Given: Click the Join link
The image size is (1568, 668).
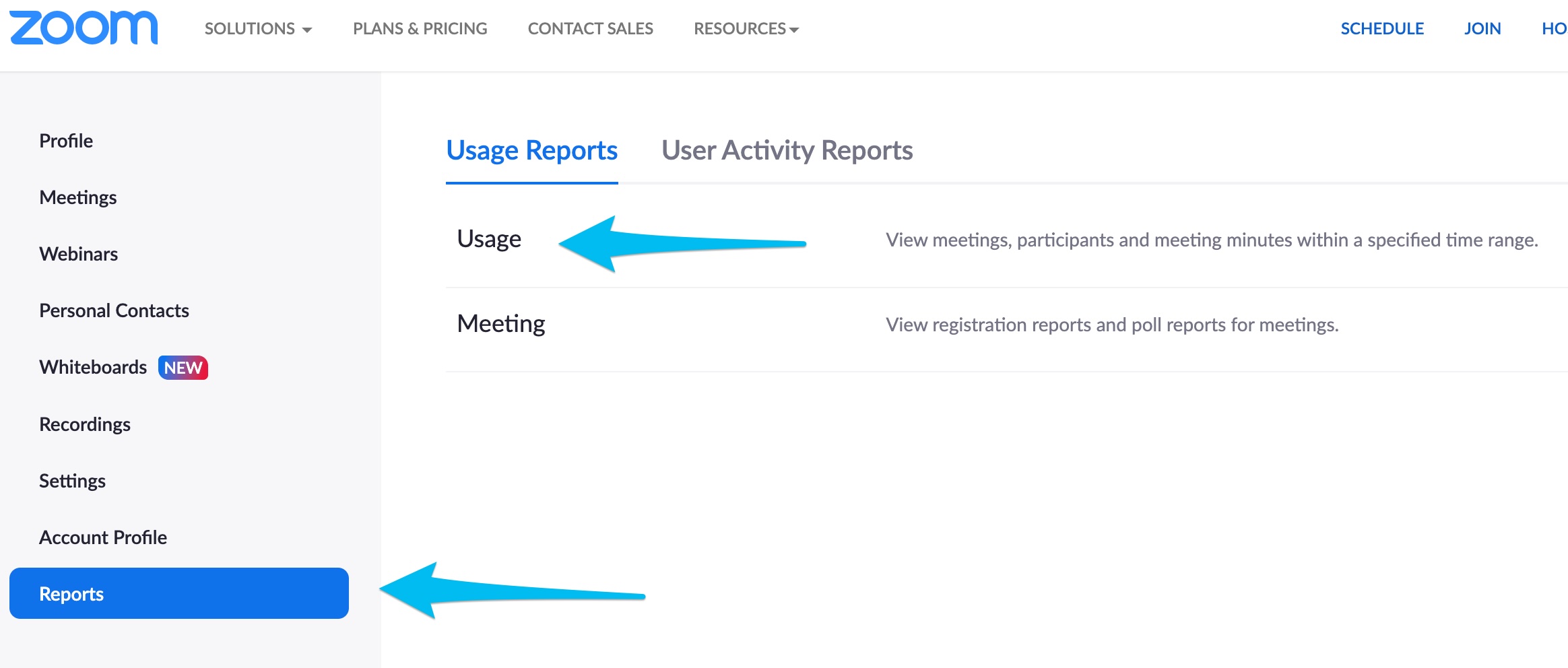Looking at the screenshot, I should (x=1482, y=29).
